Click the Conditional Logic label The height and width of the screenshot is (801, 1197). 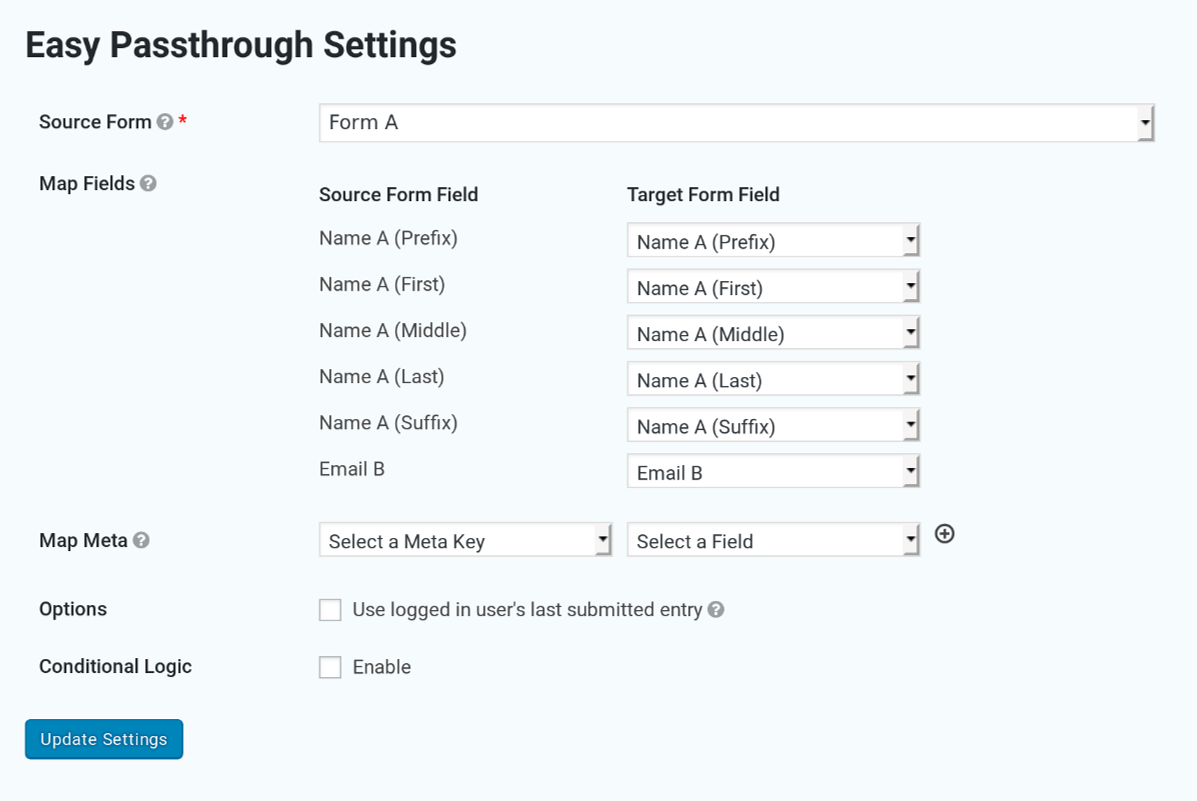coord(115,667)
